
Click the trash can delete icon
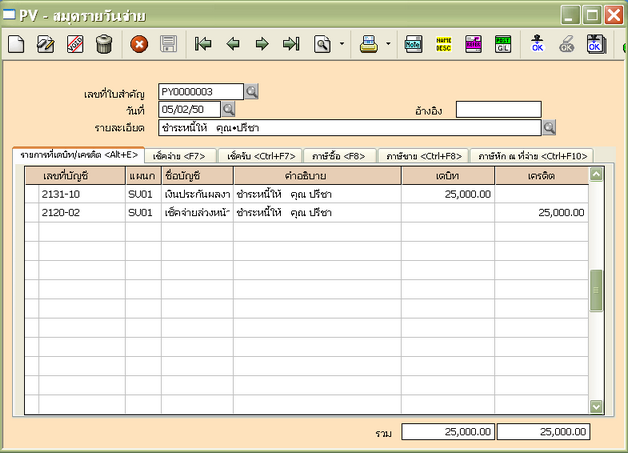coord(104,44)
